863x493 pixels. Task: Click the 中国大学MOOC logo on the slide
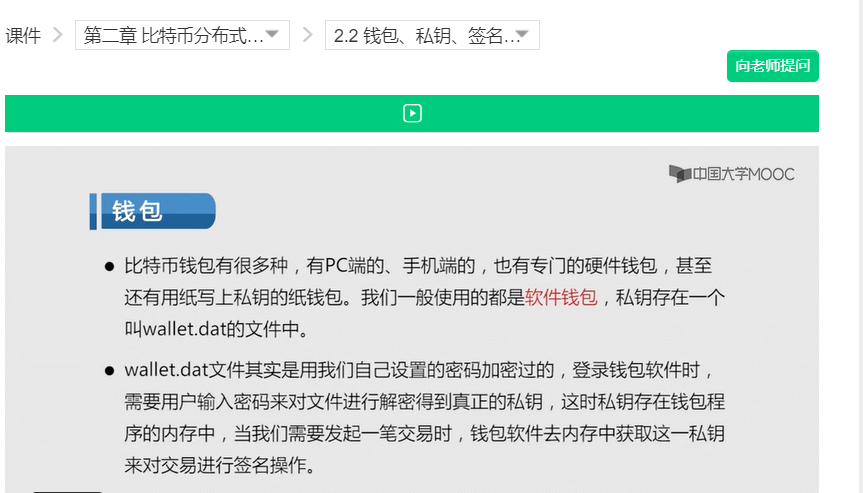click(731, 174)
